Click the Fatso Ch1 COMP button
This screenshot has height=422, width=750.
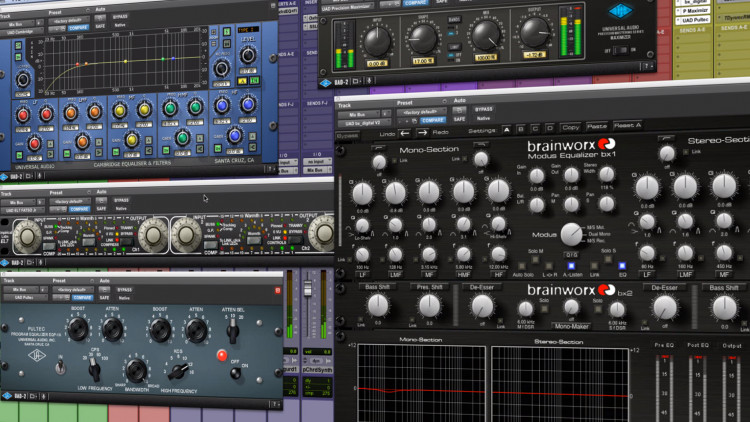[49, 247]
